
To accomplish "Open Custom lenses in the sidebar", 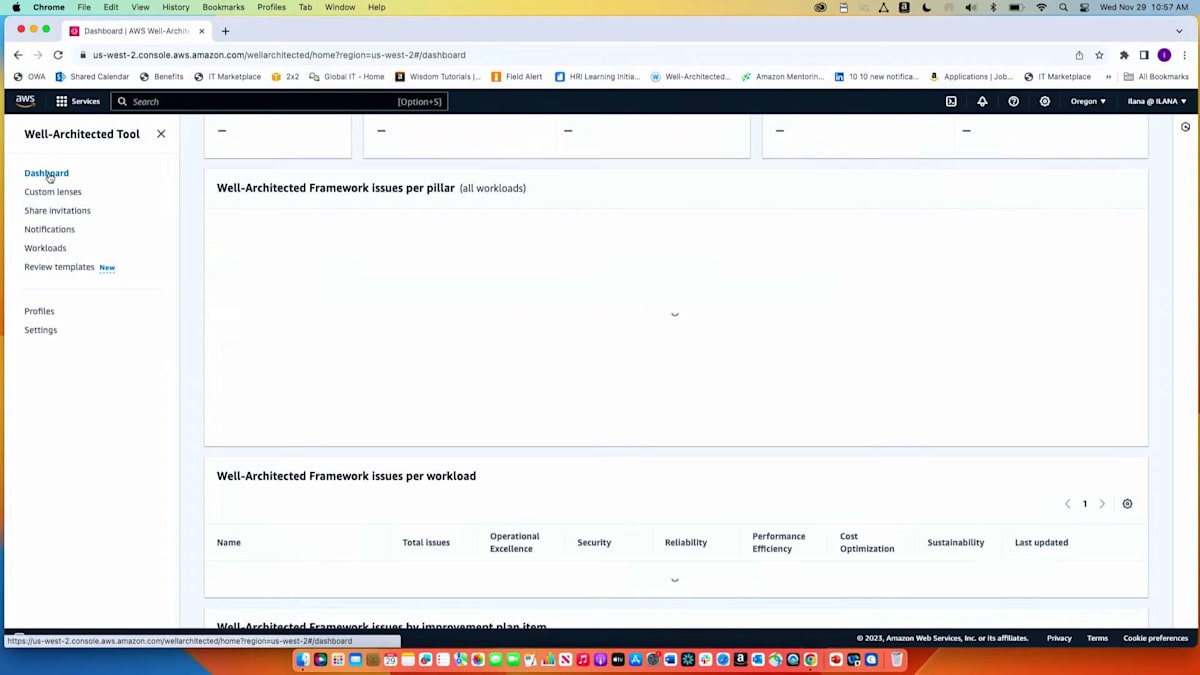I will tap(53, 192).
